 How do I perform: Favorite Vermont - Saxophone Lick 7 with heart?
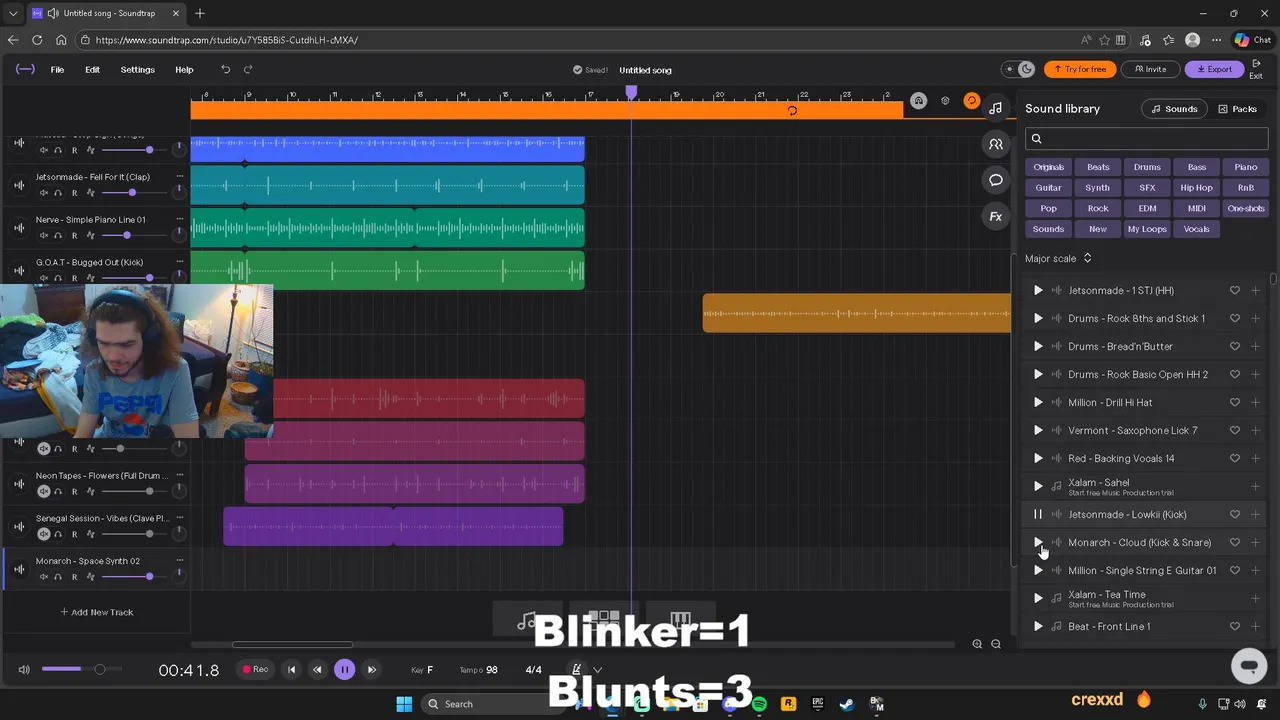(x=1235, y=430)
